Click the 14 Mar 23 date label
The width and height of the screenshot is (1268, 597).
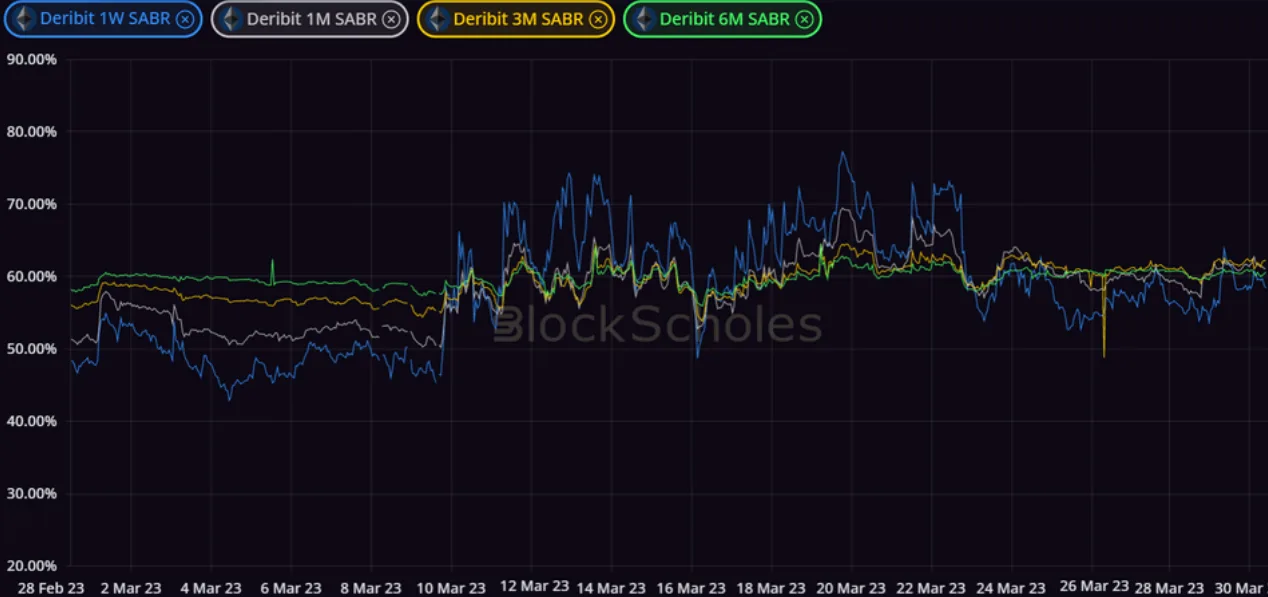pyautogui.click(x=611, y=588)
